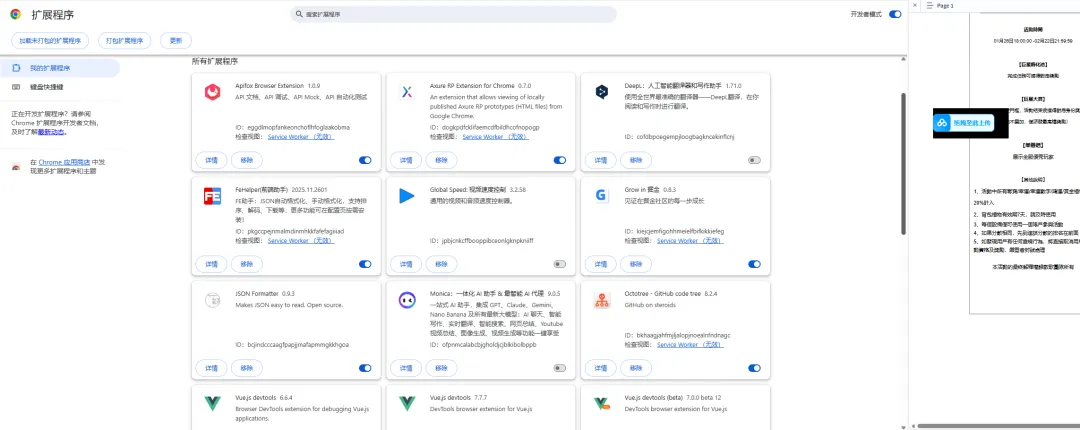The width and height of the screenshot is (1080, 430).
Task: Disable the Axure RP Extension toggle
Action: tap(560, 160)
